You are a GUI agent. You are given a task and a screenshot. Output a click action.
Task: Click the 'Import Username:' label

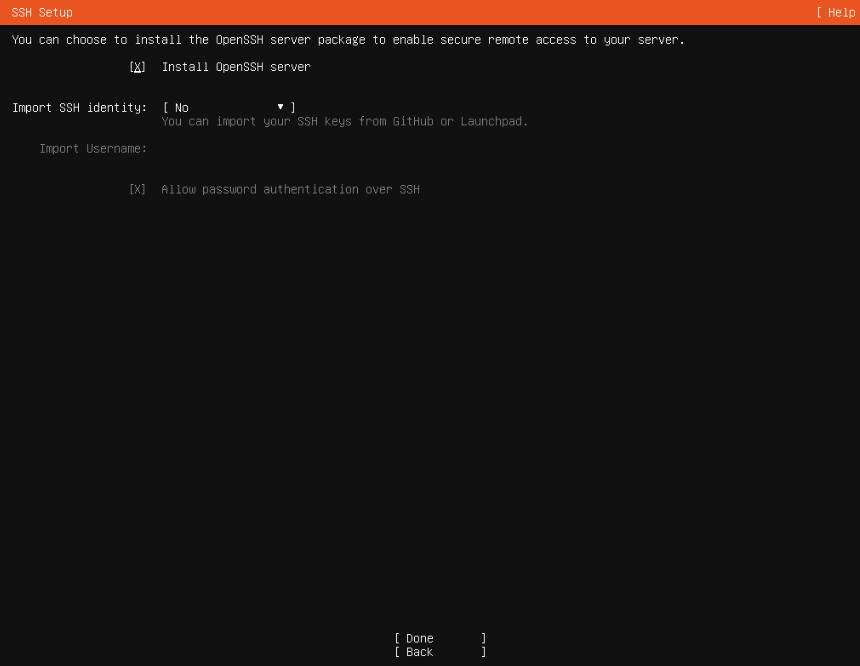coord(93,149)
